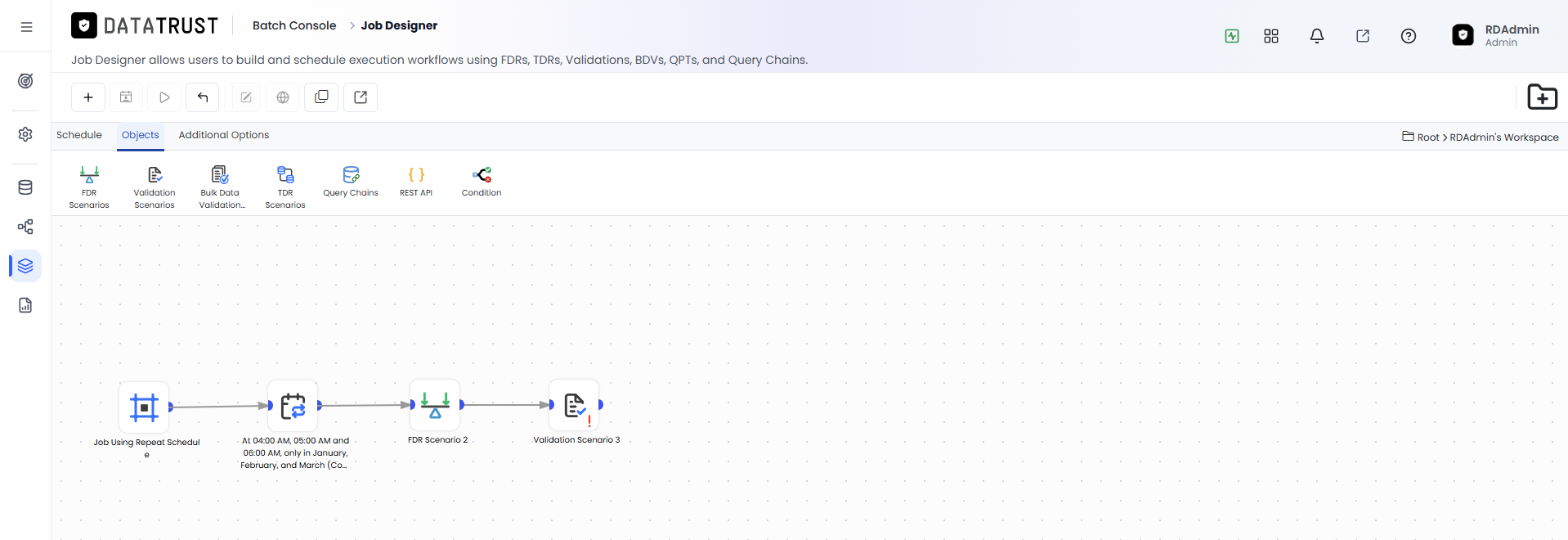Click the 'Validation Scenario 3' label
1568x540 pixels.
576,440
